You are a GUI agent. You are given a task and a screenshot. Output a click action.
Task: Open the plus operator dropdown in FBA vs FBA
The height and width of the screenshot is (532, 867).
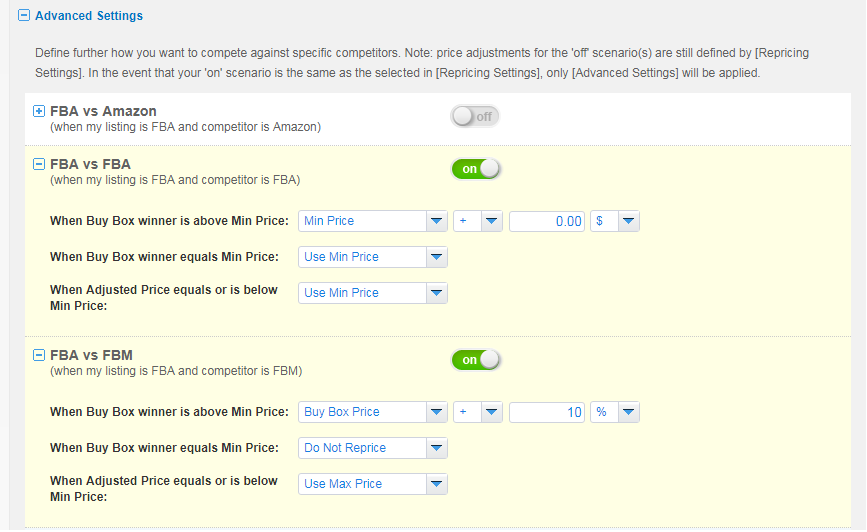(478, 221)
